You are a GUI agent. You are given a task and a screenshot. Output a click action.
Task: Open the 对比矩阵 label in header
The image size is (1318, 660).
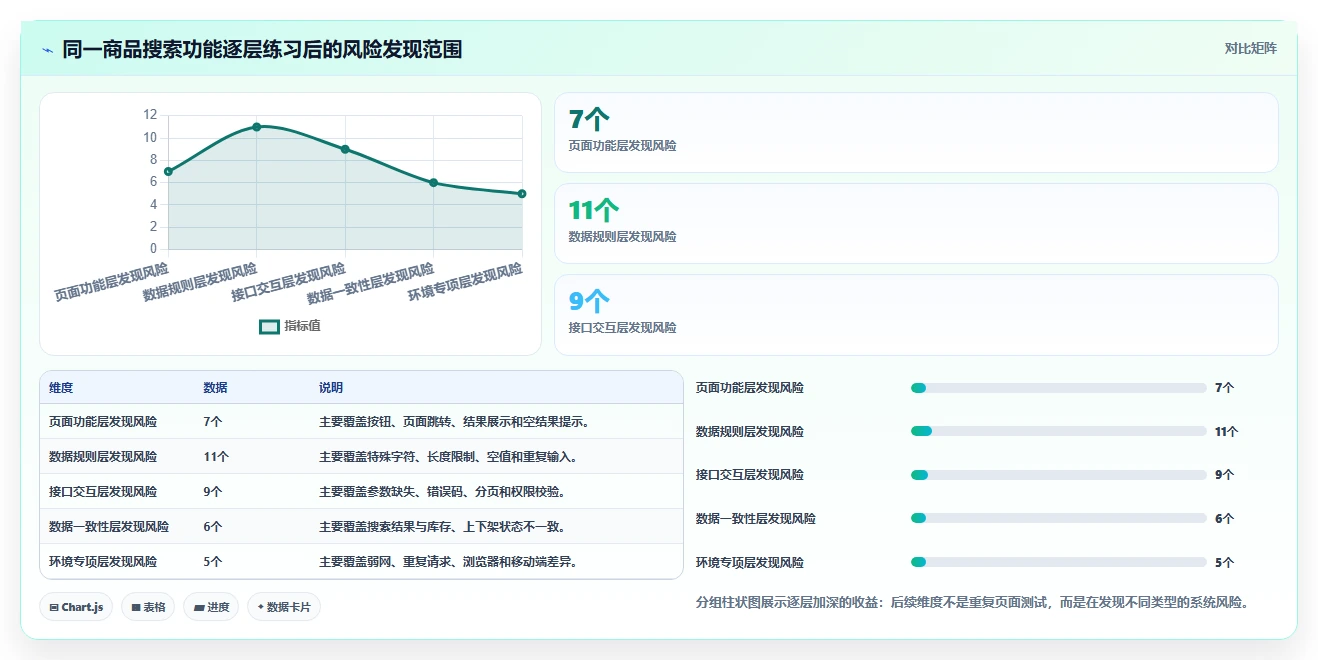click(x=1250, y=48)
